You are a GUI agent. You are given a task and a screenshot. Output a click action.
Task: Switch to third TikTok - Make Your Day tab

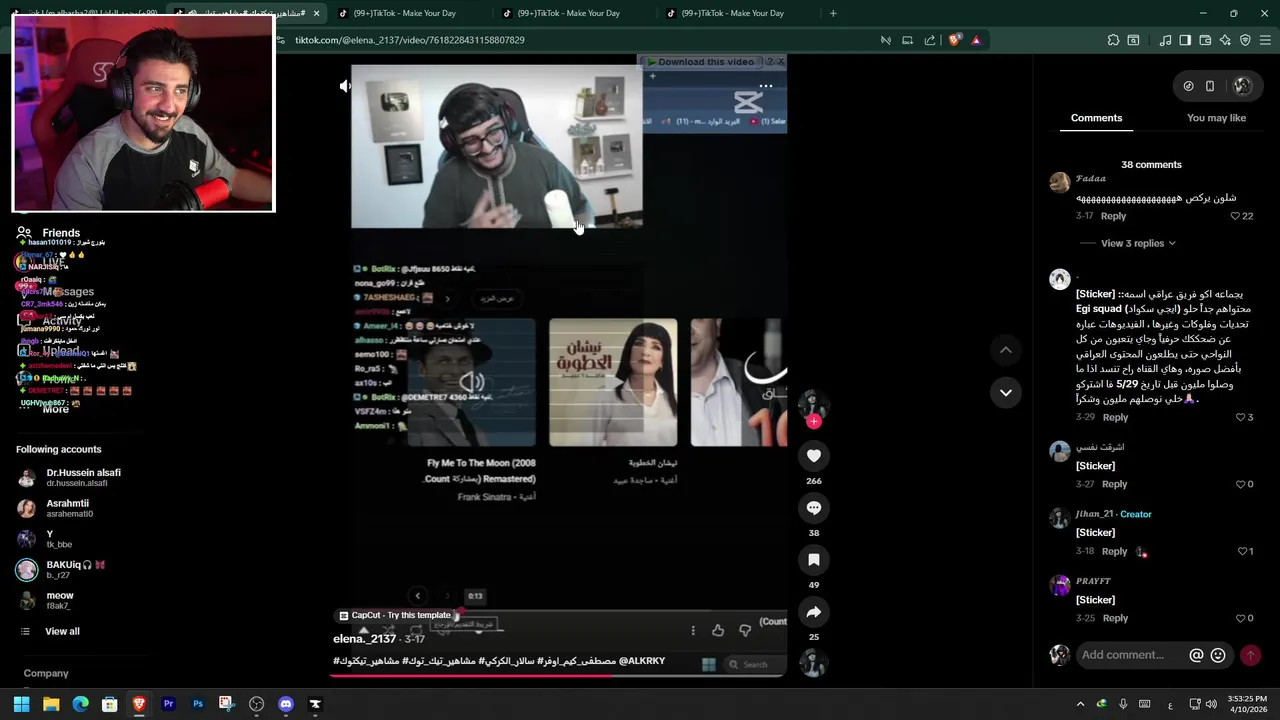[732, 13]
